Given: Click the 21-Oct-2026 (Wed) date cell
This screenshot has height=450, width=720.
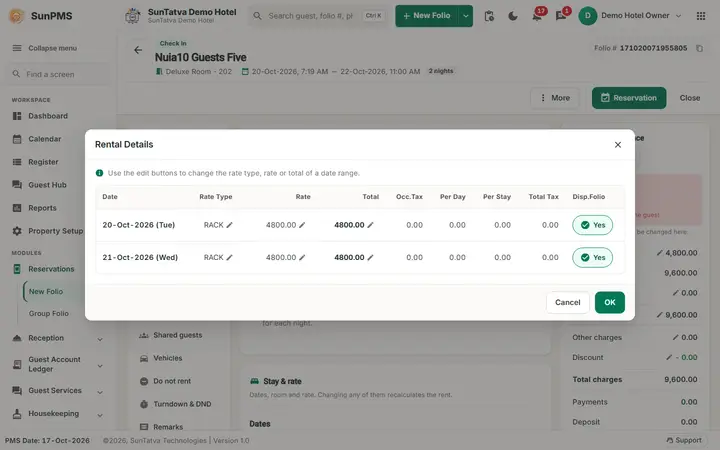Looking at the screenshot, I should [x=140, y=258].
